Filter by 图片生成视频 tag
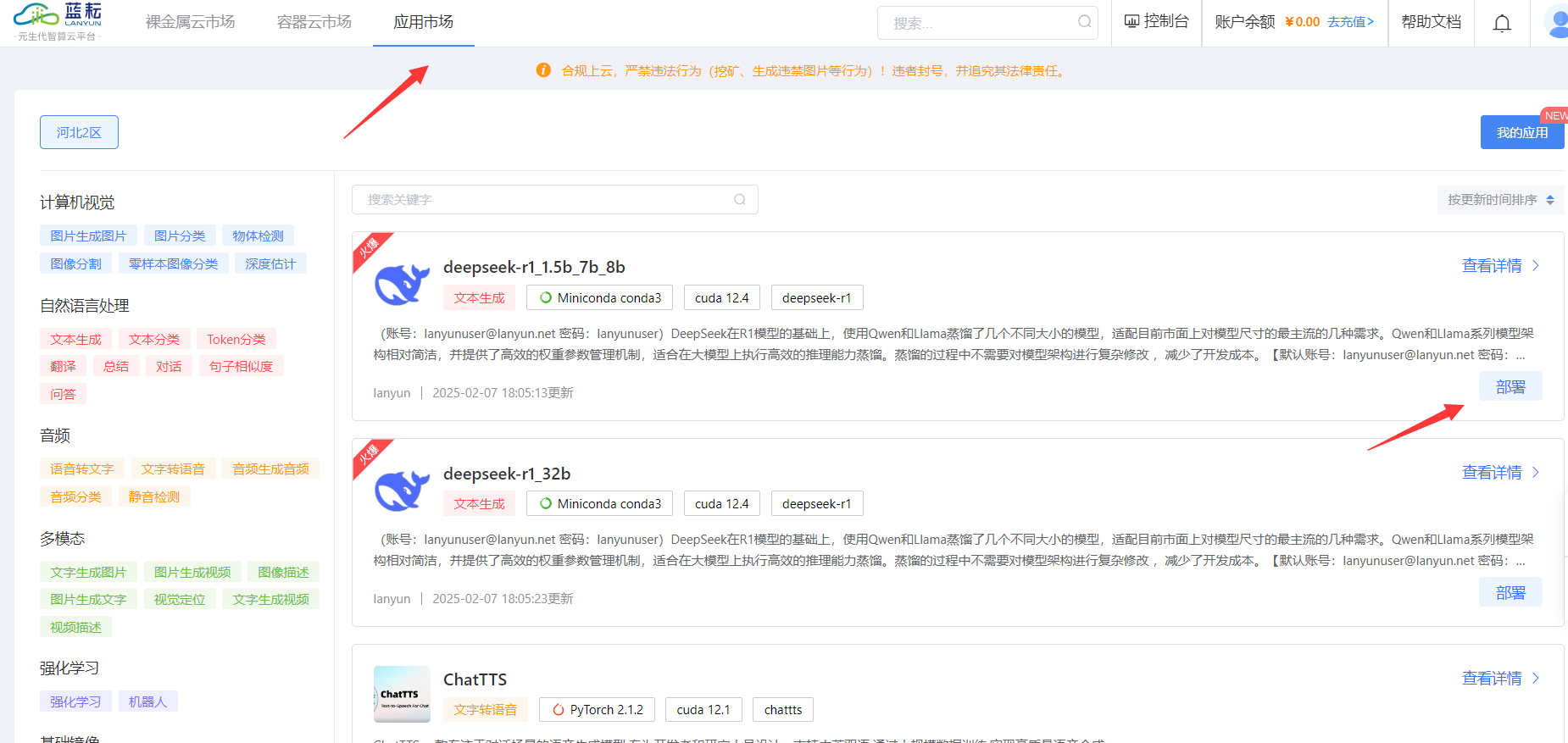 coord(192,573)
